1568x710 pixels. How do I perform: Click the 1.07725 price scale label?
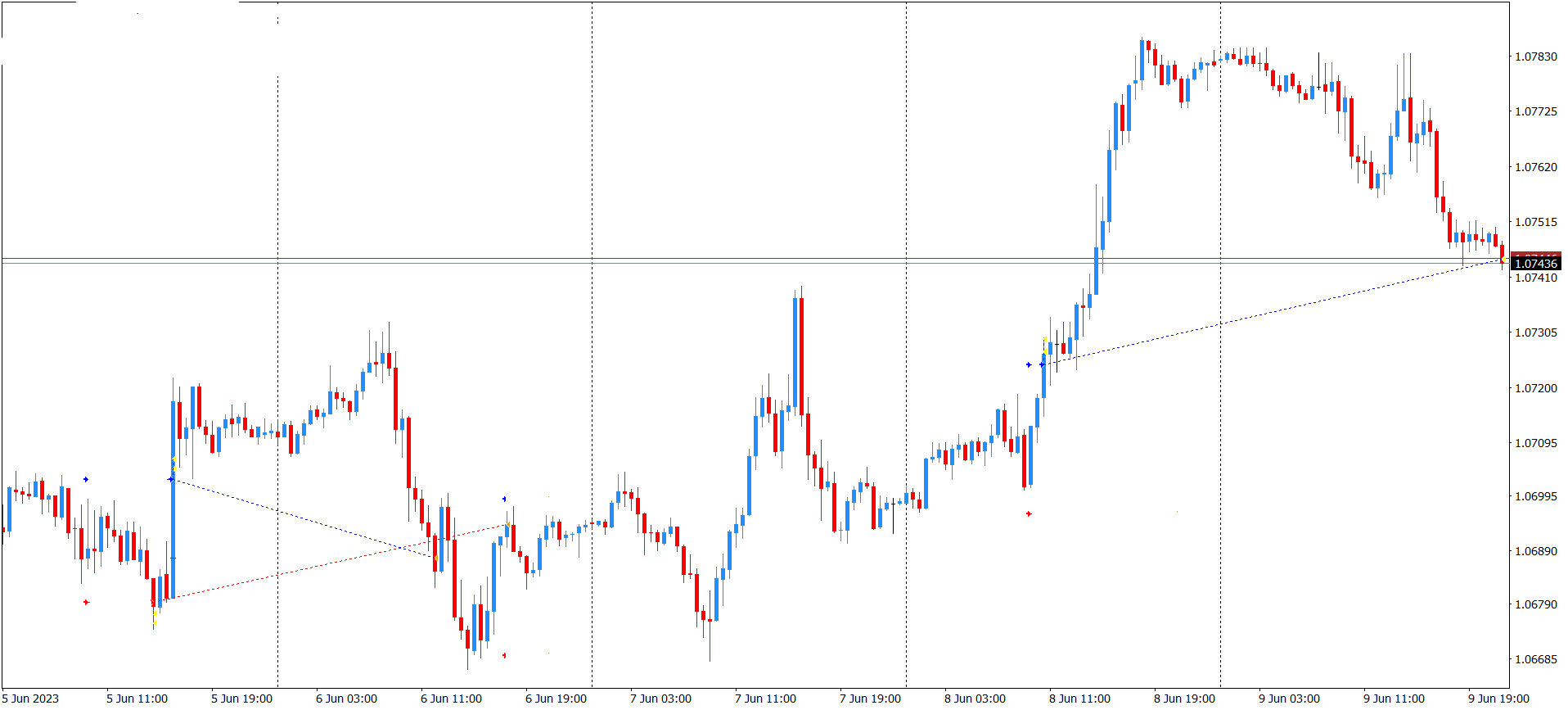click(1536, 111)
